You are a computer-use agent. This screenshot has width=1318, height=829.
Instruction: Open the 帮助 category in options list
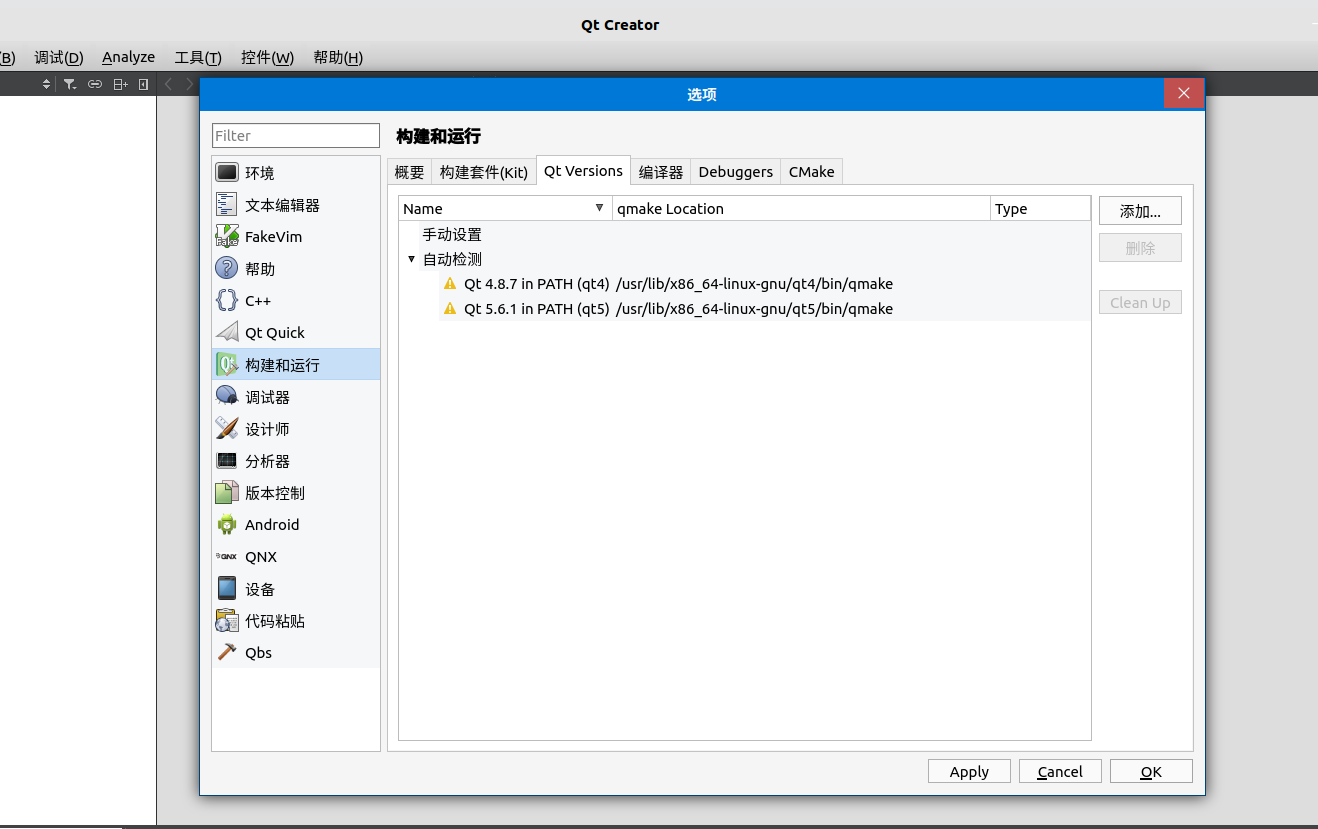pyautogui.click(x=296, y=269)
